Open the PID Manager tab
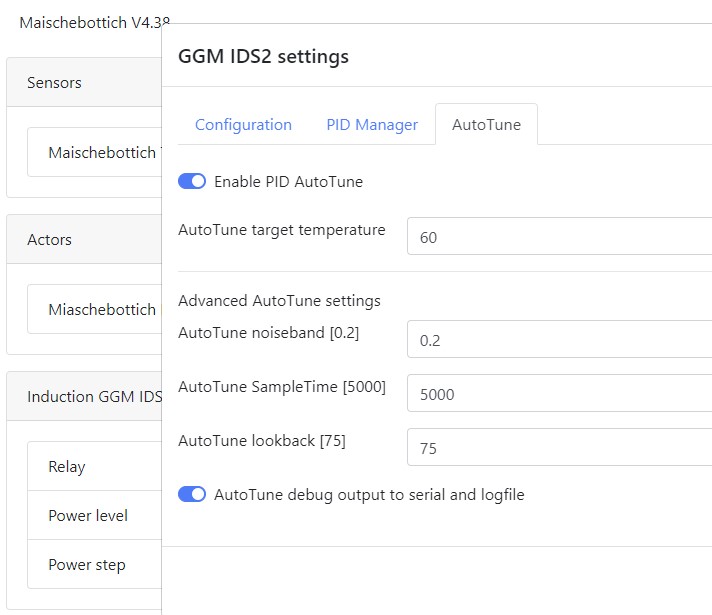The image size is (712, 615). click(x=372, y=125)
